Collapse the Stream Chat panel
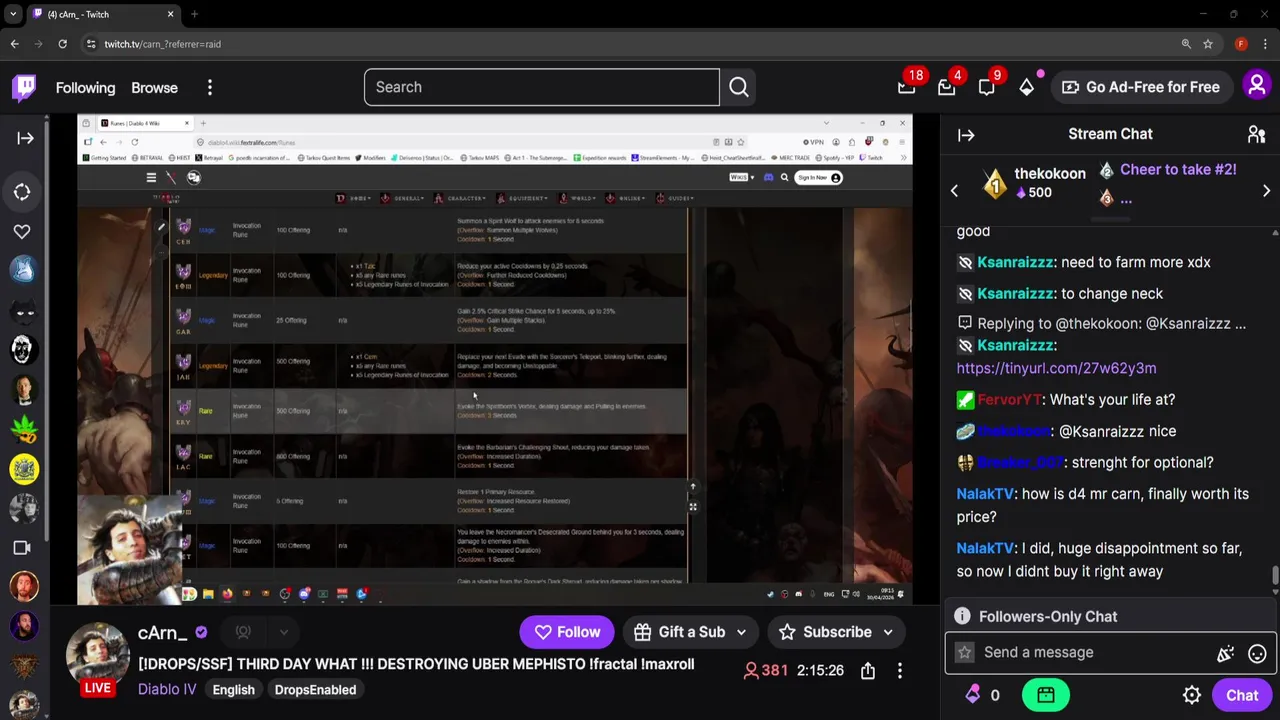Viewport: 1280px width, 720px height. (966, 135)
